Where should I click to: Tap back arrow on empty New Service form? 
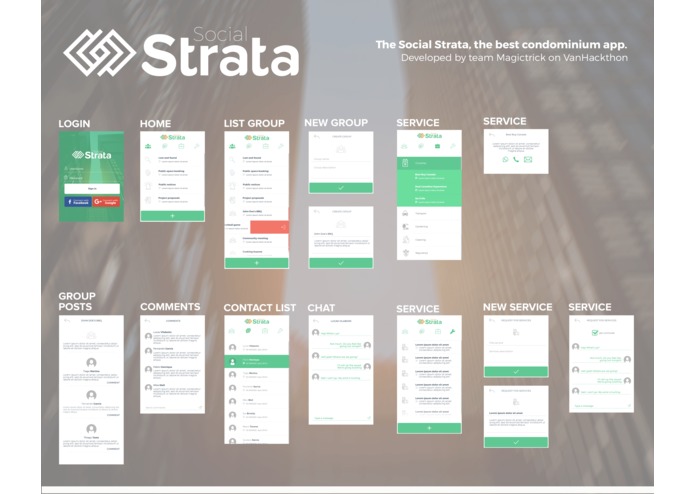pyautogui.click(x=492, y=320)
